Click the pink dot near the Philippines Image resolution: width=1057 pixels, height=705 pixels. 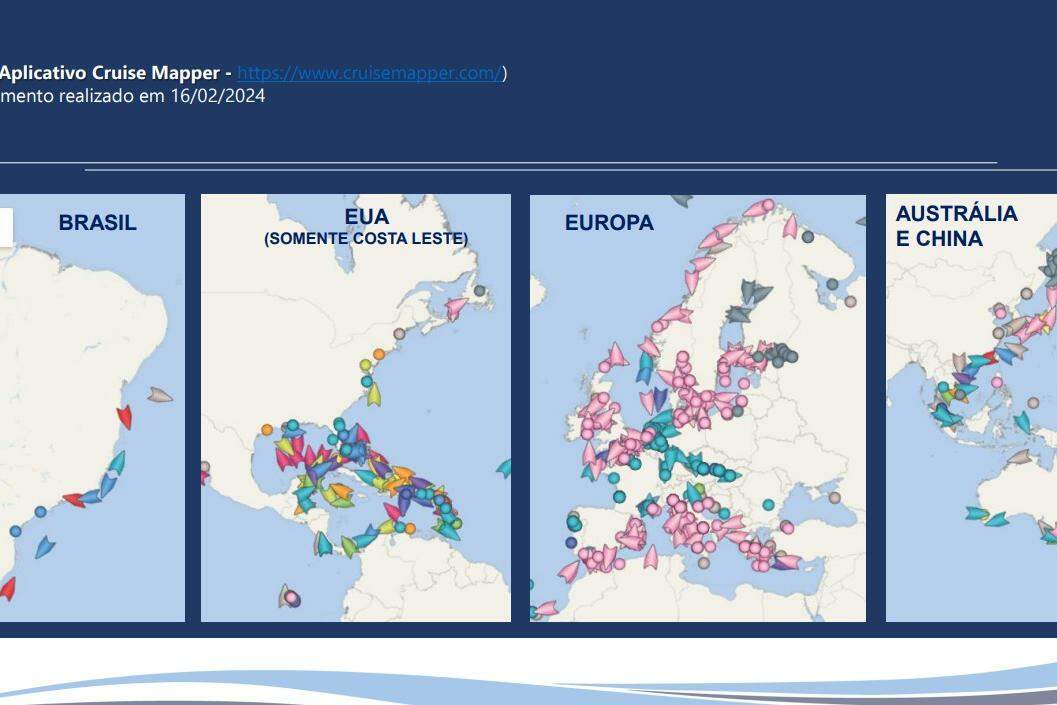click(997, 382)
